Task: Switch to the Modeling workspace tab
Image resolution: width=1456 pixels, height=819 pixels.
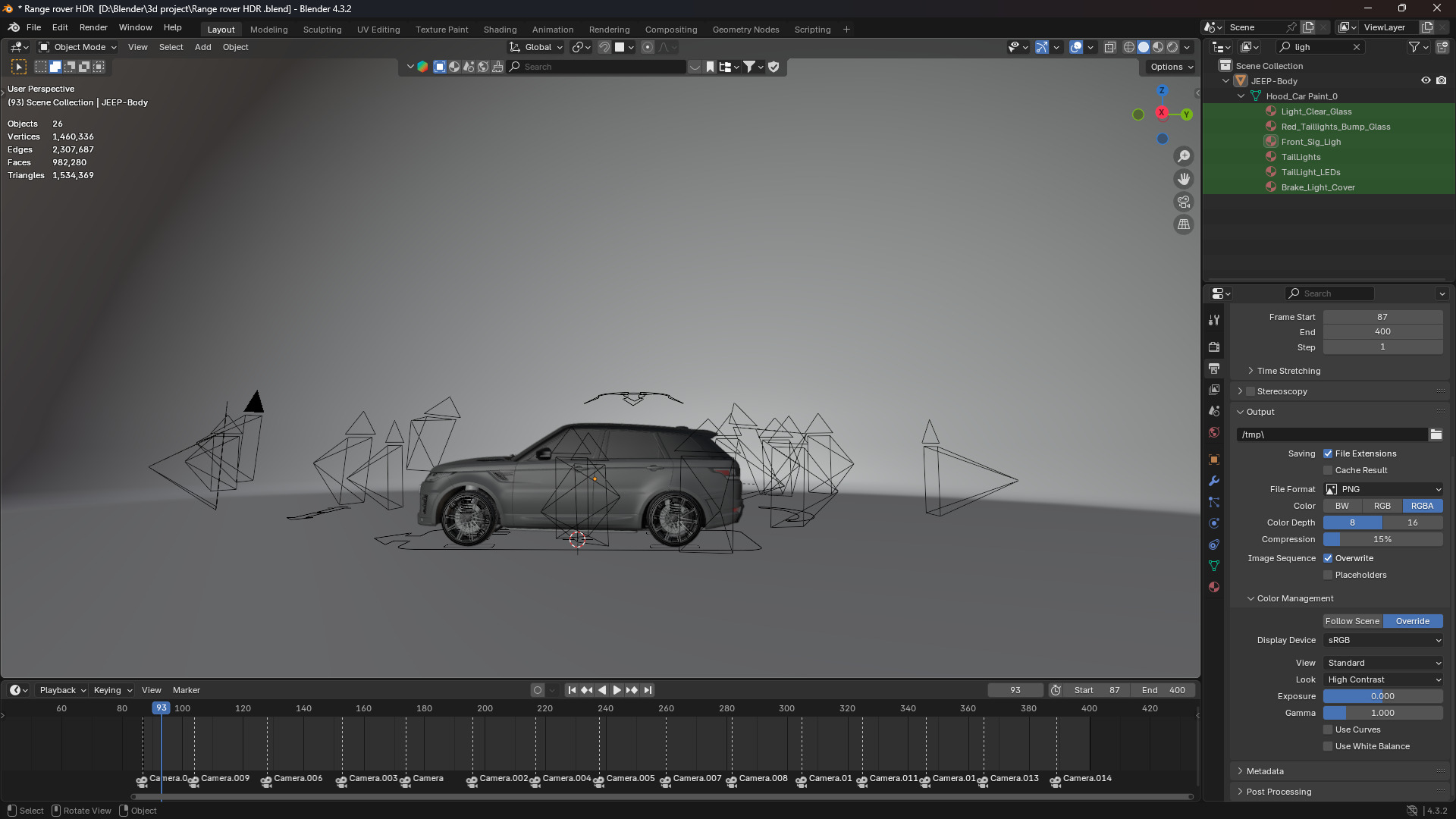Action: coord(268,30)
